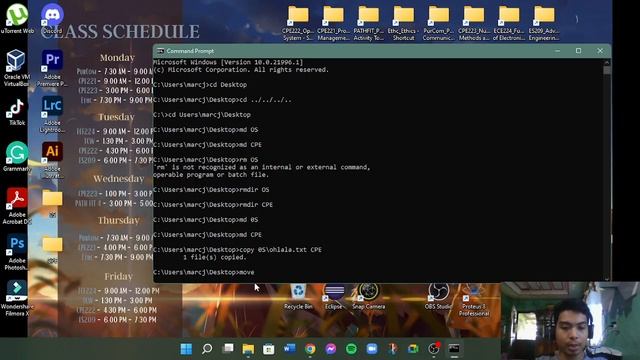The height and width of the screenshot is (360, 640).
Task: Click the Command Prompt taskbar button
Action: click(454, 349)
